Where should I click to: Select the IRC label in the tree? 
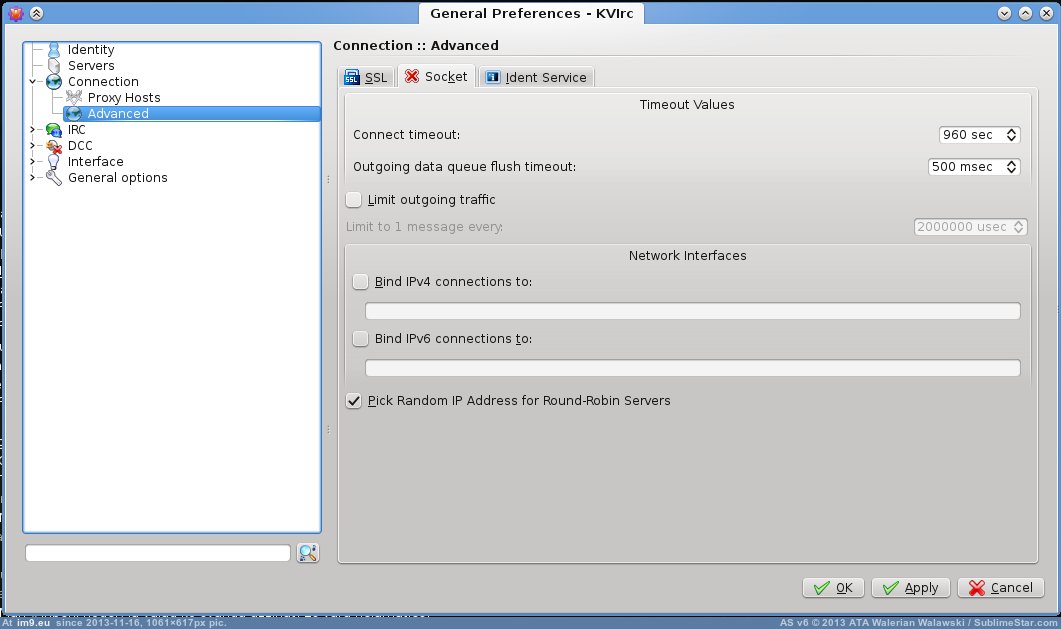[x=76, y=129]
